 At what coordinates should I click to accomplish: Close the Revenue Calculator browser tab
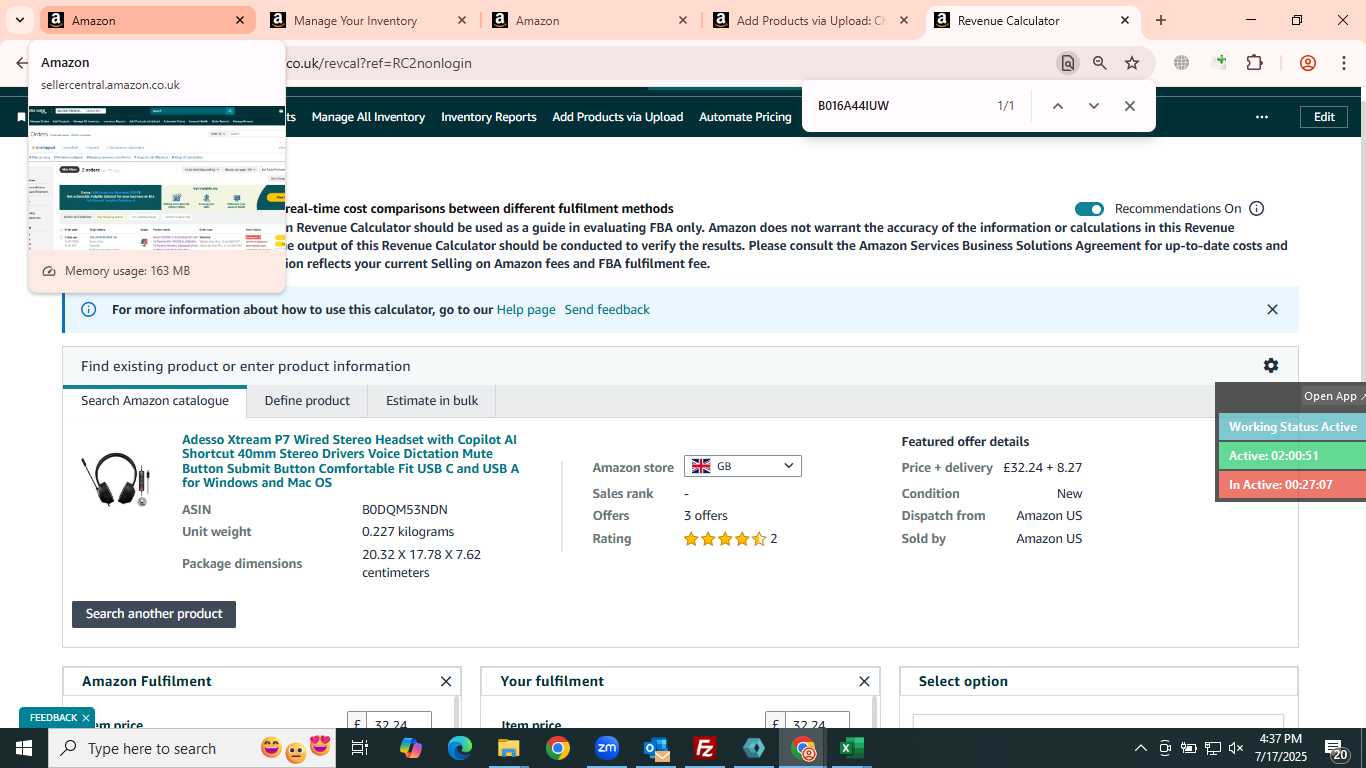click(x=1125, y=20)
